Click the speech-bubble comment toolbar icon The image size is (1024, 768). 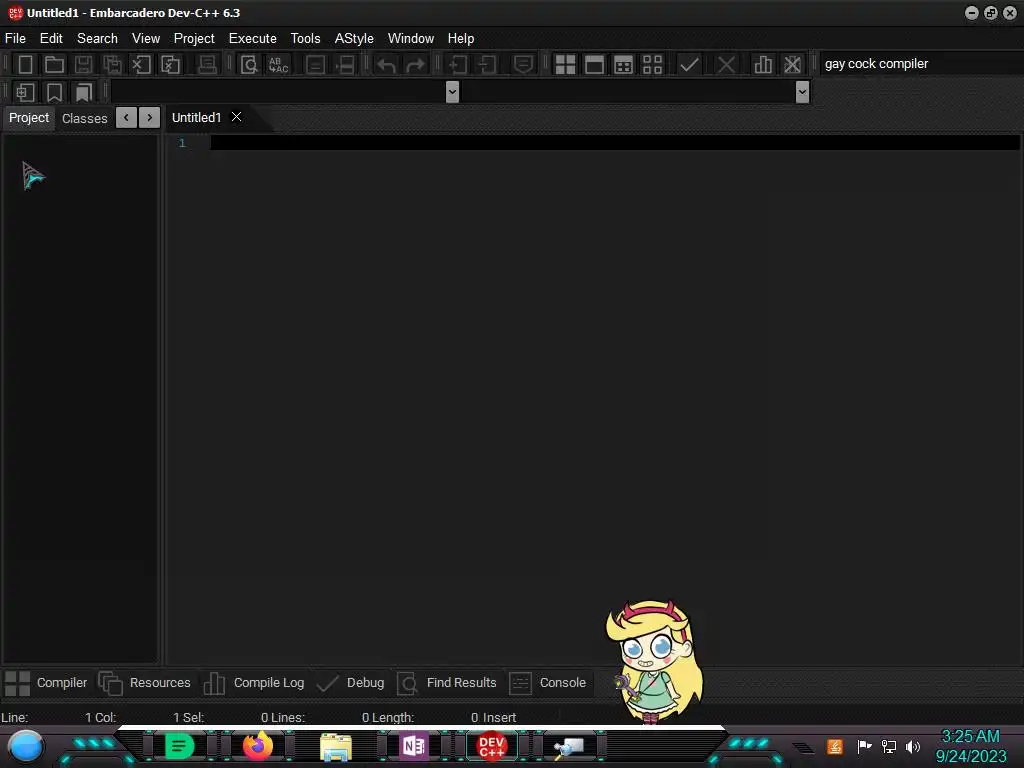click(x=523, y=64)
